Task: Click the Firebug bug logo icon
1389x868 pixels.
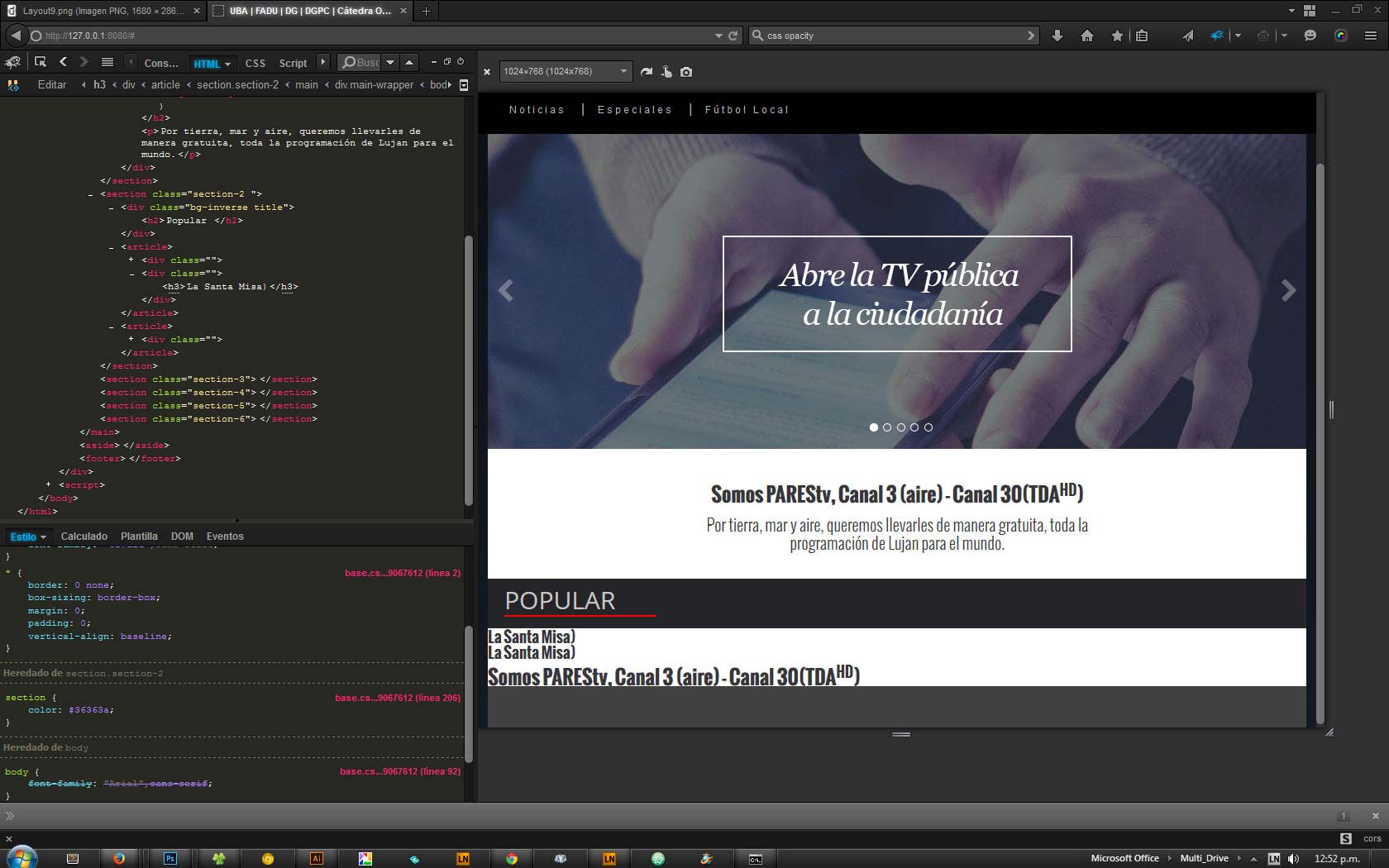Action: coord(12,62)
